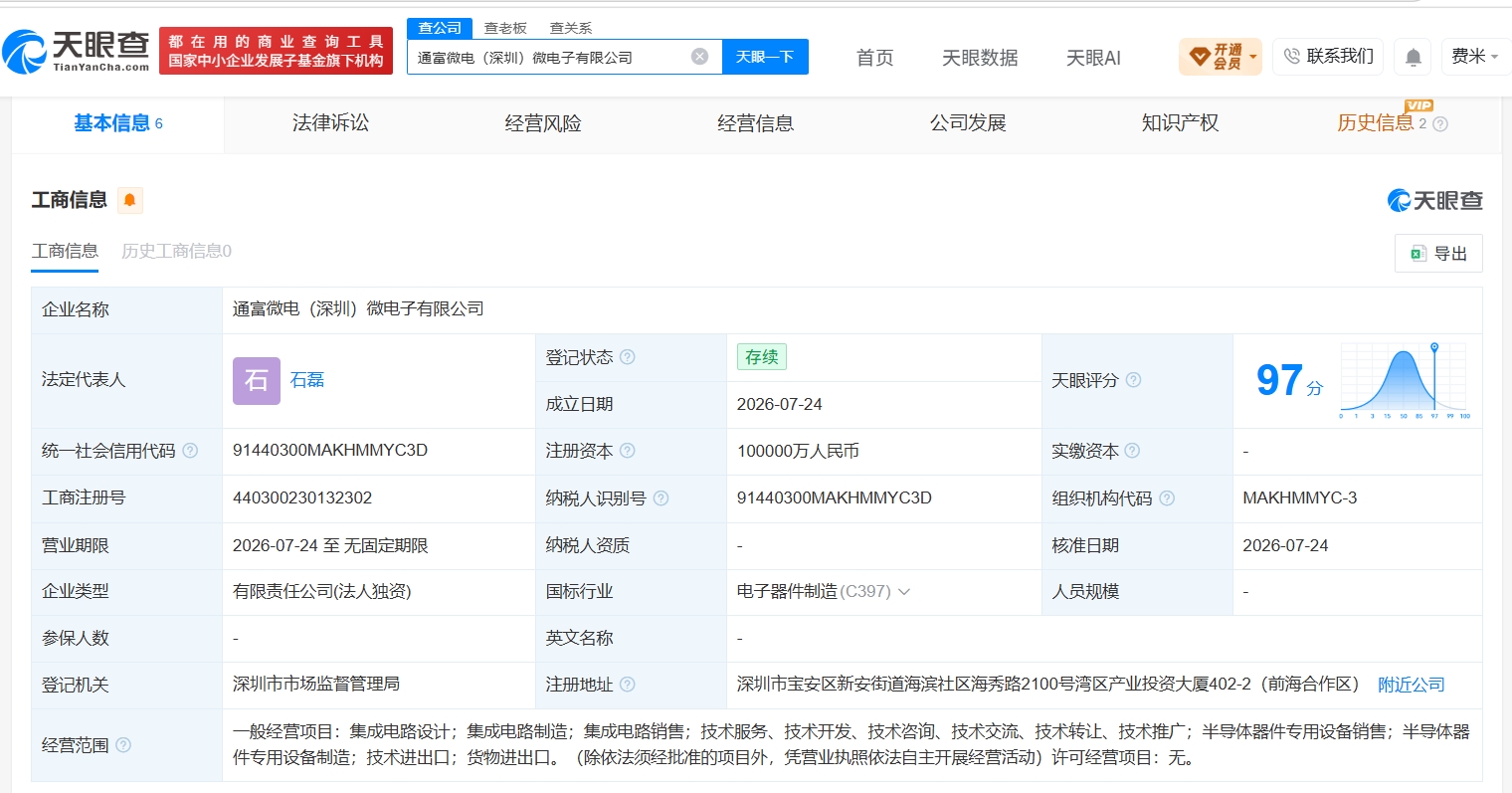Click help icon beside 统一社会信用代码

click(x=190, y=451)
